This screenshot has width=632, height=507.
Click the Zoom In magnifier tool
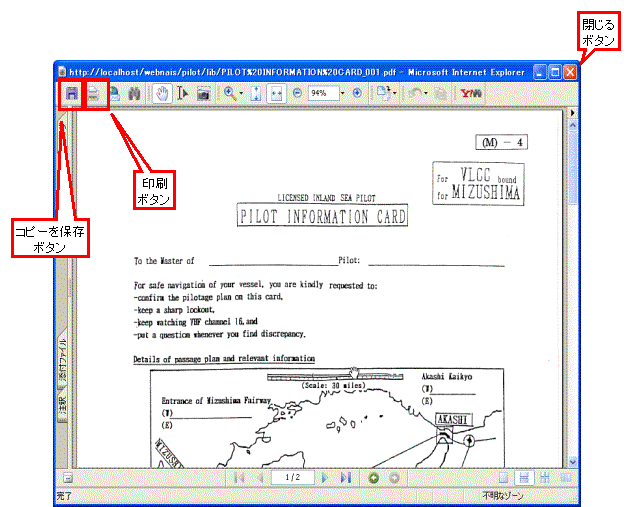pyautogui.click(x=230, y=93)
